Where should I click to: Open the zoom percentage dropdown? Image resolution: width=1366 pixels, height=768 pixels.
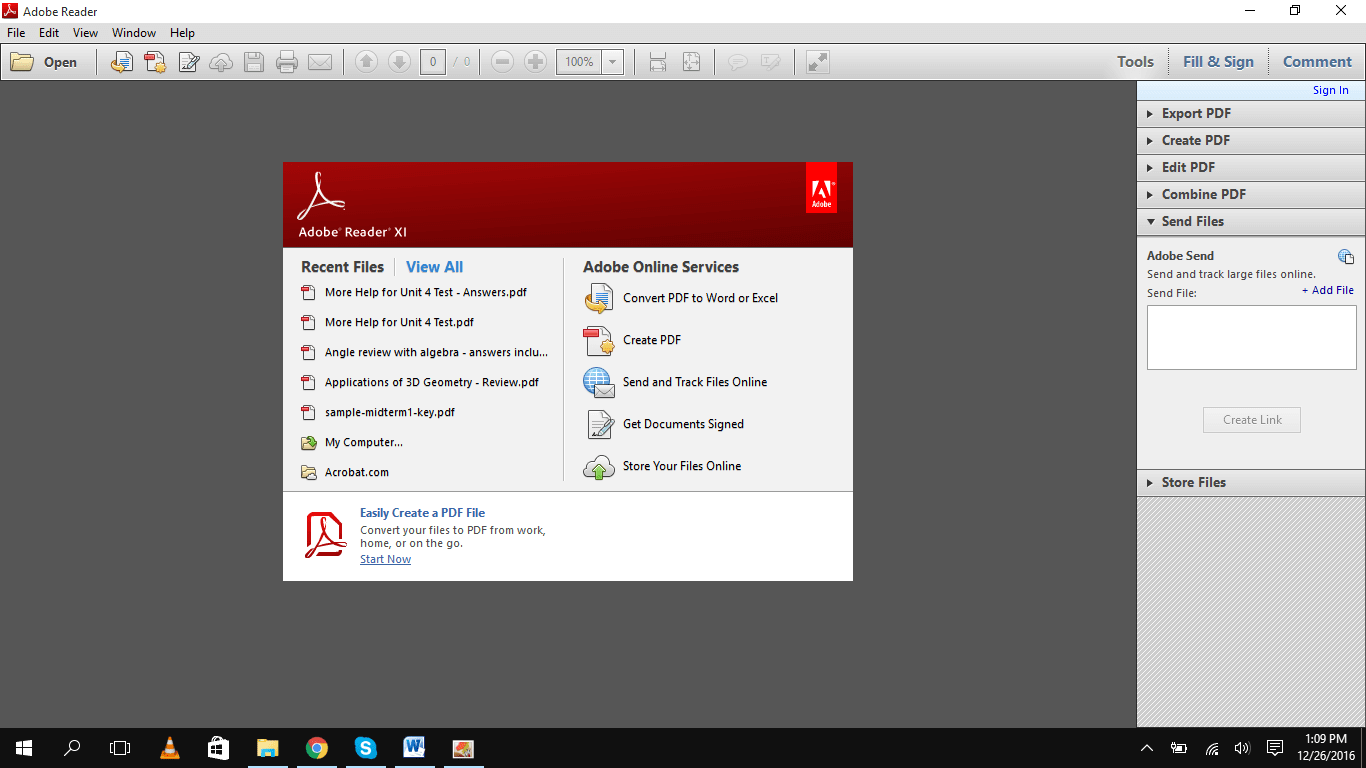pos(611,61)
